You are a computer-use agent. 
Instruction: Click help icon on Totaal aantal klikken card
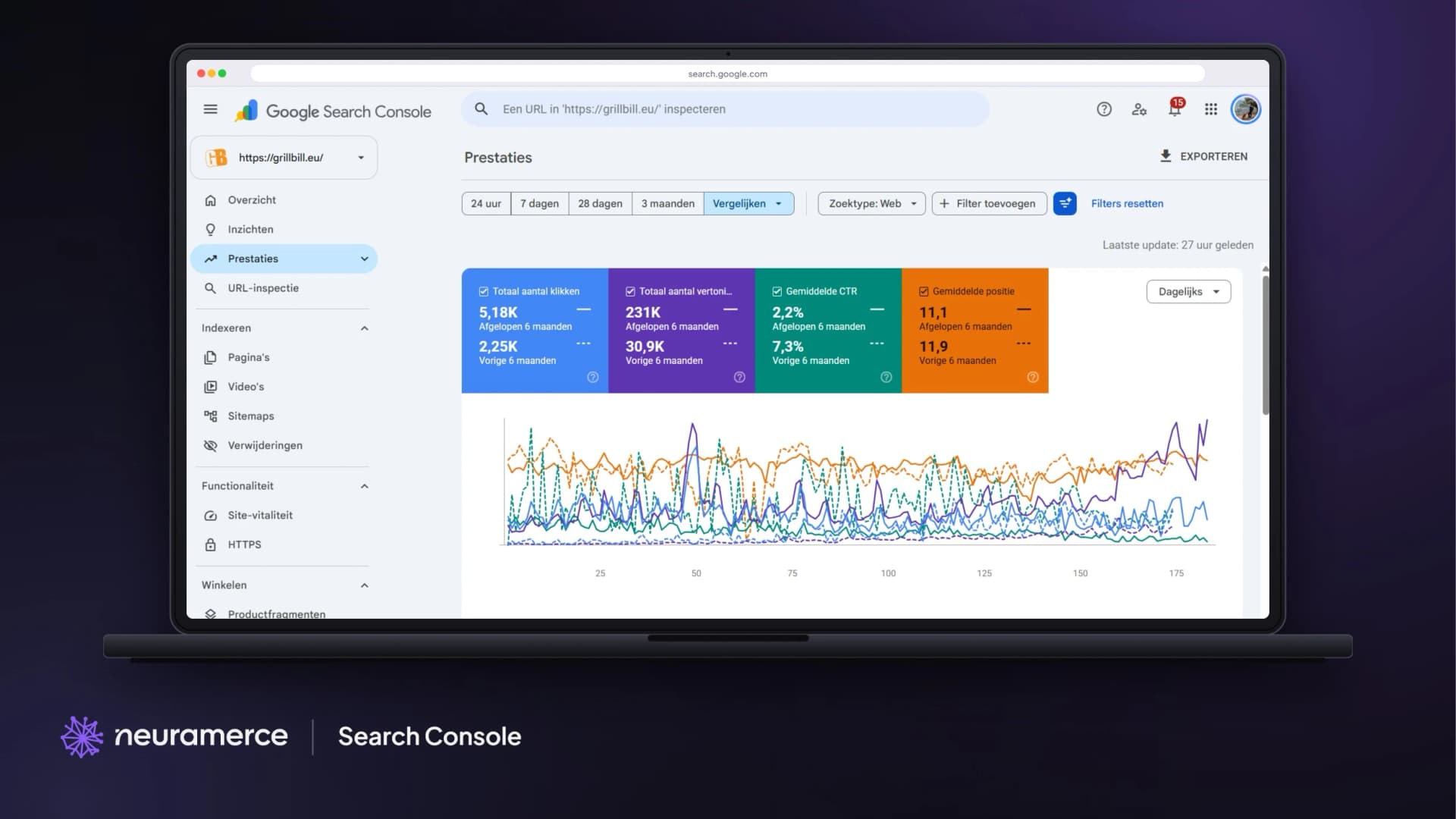(x=593, y=377)
